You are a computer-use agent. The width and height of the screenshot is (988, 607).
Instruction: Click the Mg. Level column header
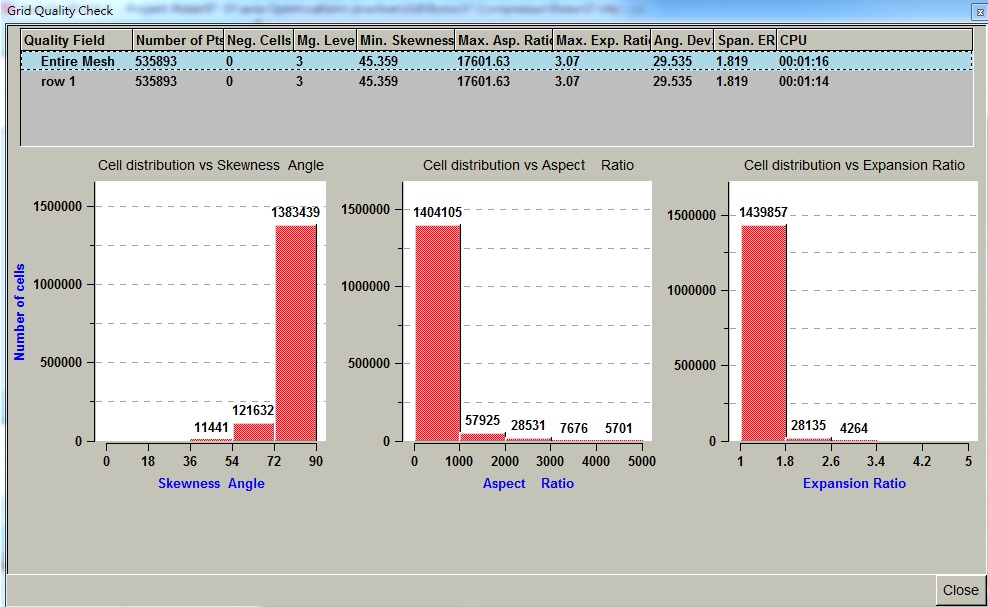pyautogui.click(x=325, y=40)
